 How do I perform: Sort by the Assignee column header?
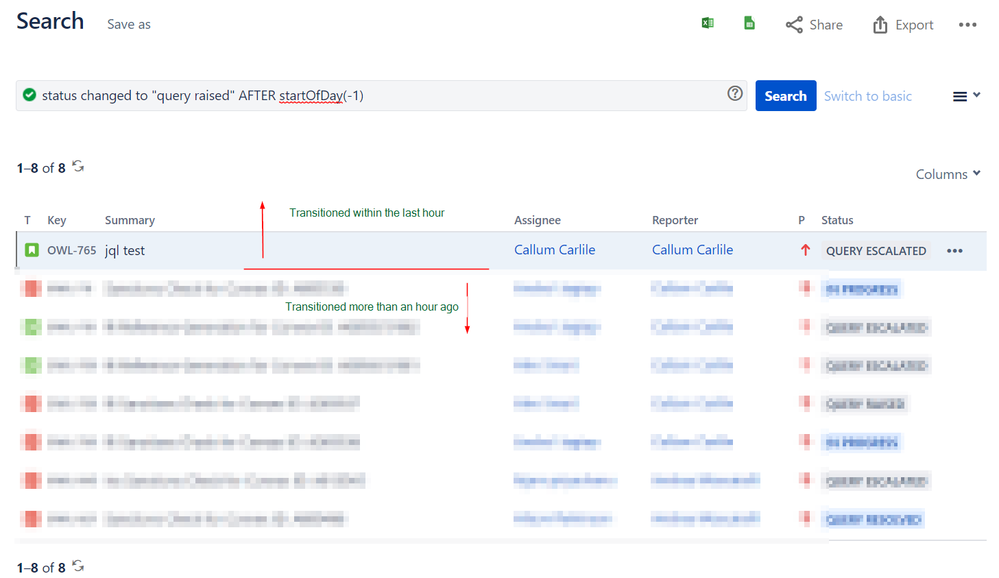coord(537,220)
